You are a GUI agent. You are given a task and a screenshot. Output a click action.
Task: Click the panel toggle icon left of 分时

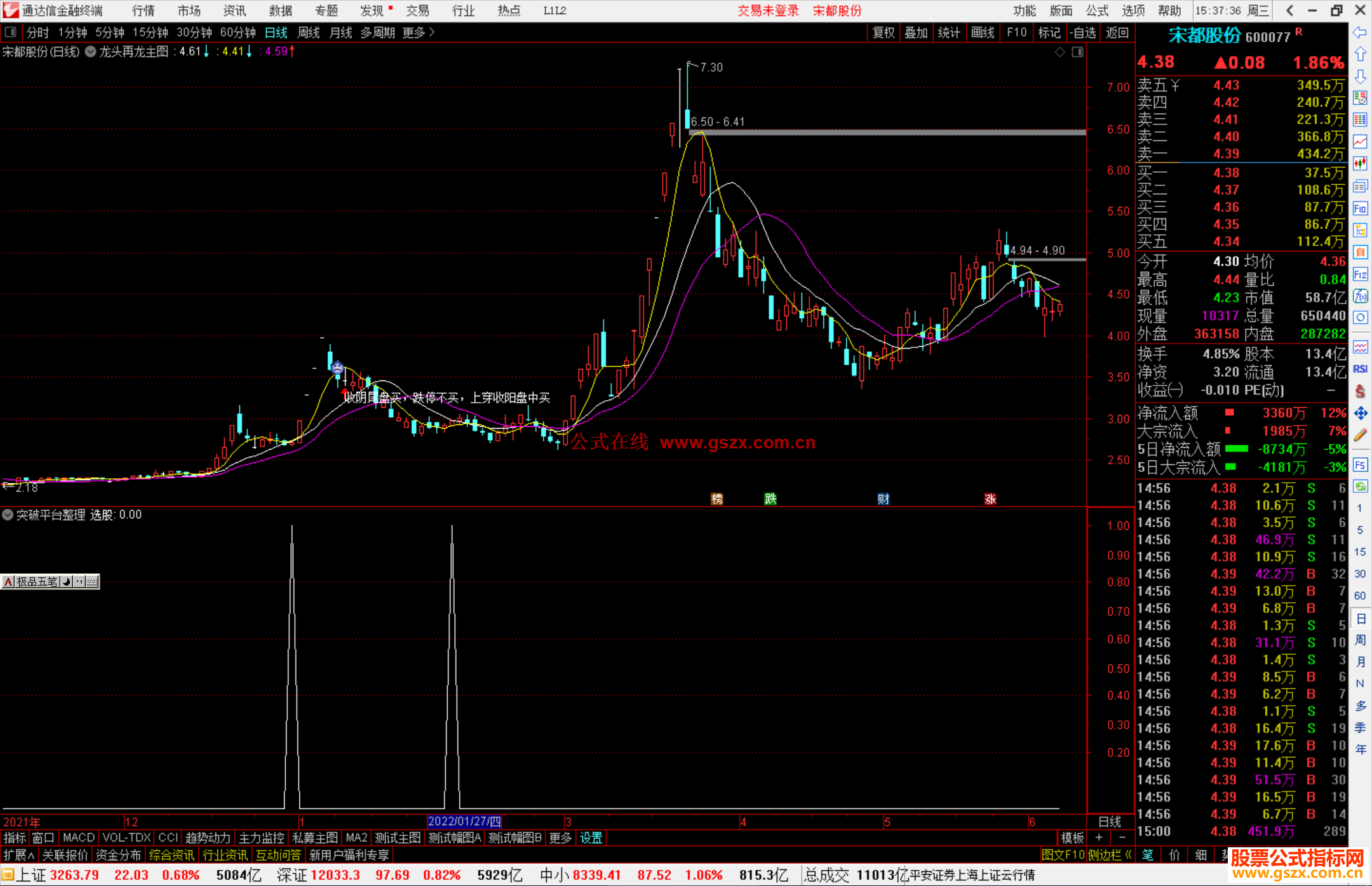click(x=10, y=32)
